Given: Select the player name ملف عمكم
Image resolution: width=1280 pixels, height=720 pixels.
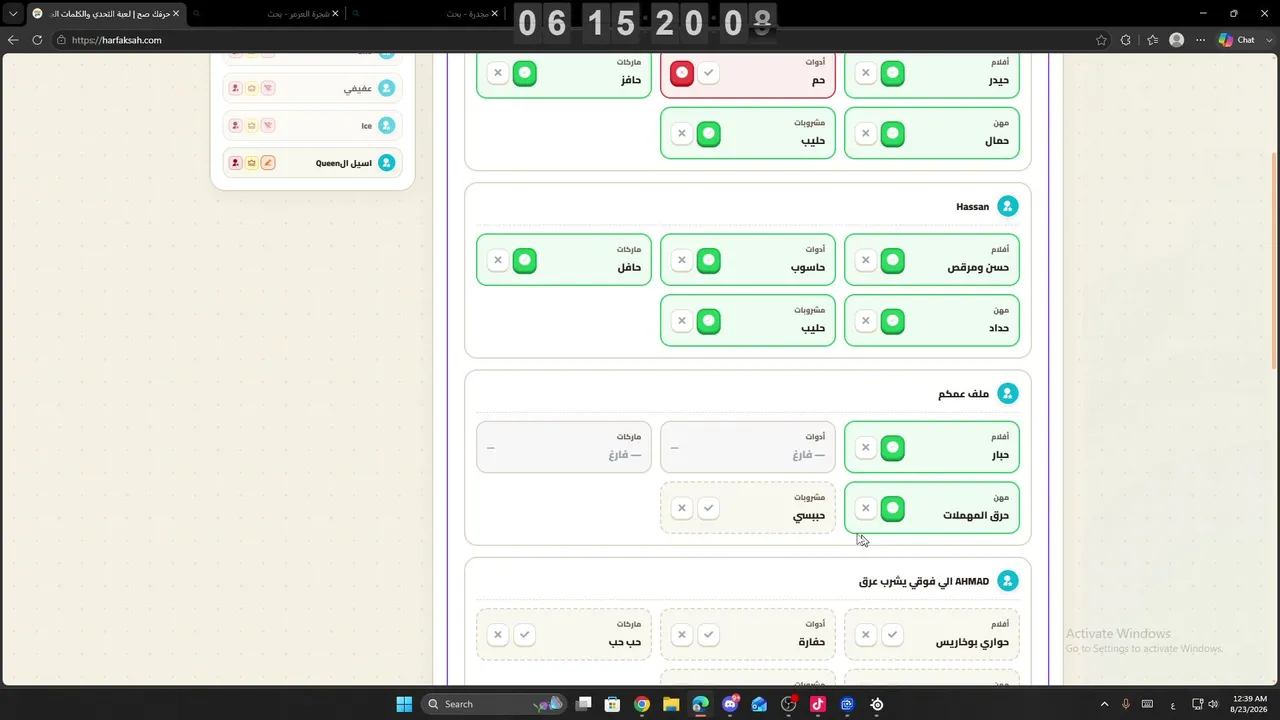Looking at the screenshot, I should 963,394.
